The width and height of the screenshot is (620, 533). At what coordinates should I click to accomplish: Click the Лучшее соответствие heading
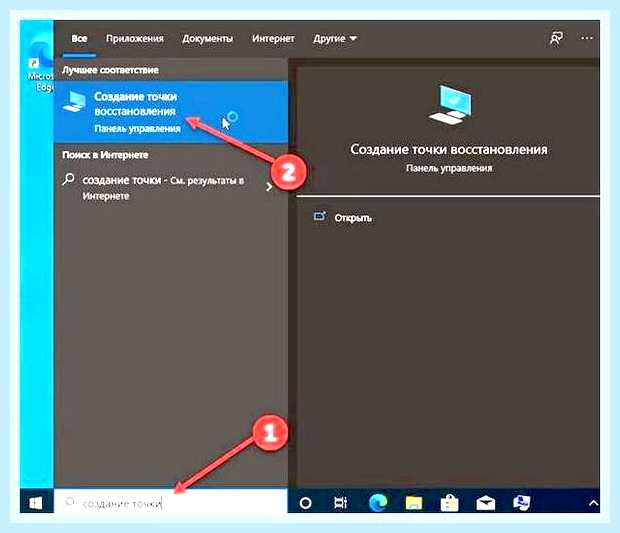110,70
